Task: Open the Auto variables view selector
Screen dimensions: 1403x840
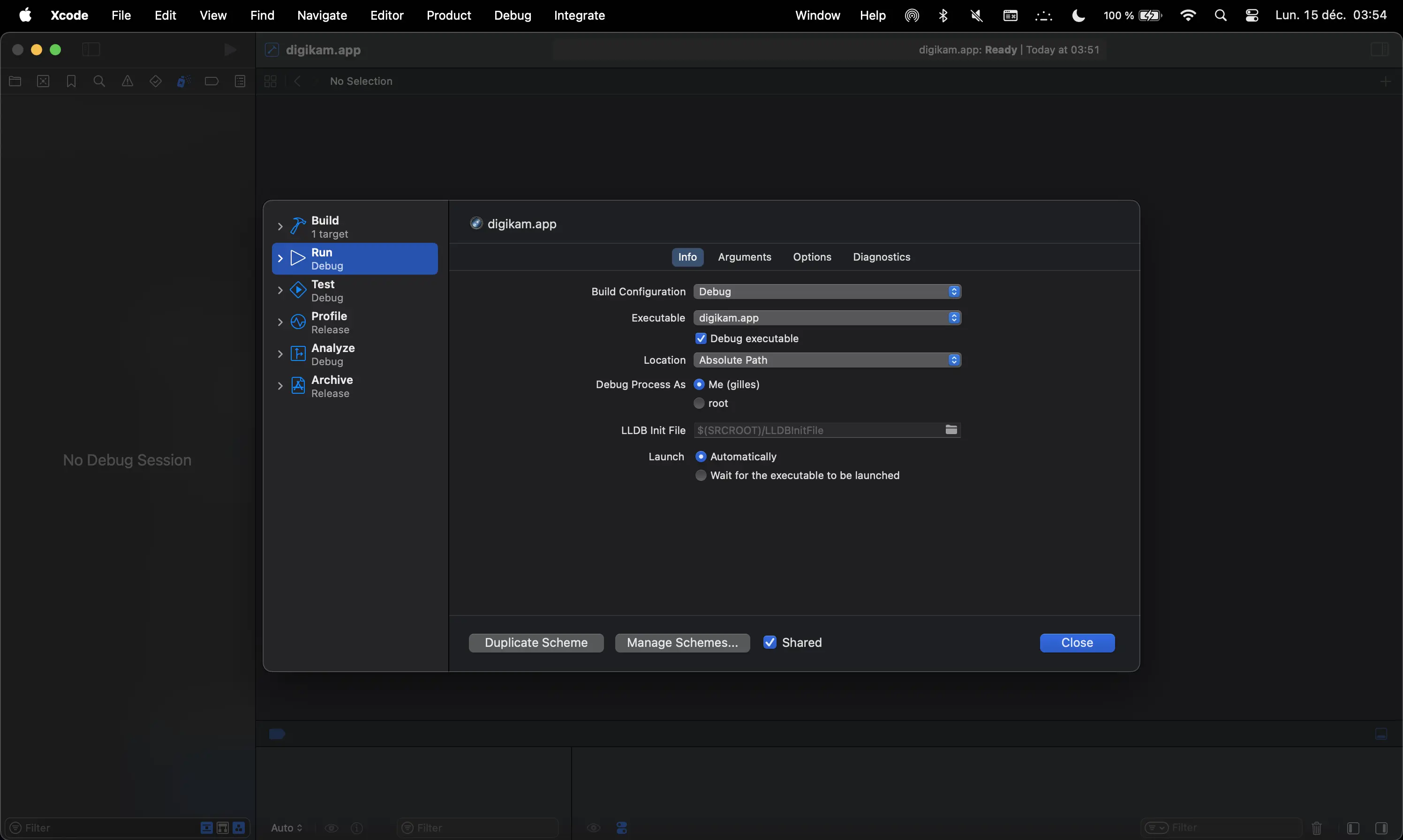Action: click(286, 827)
